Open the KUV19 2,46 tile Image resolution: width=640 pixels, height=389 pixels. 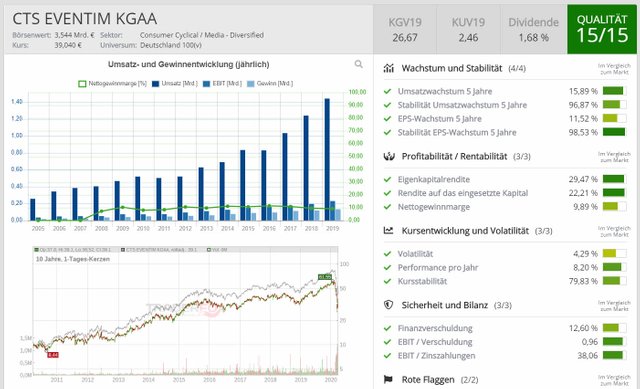click(x=468, y=29)
